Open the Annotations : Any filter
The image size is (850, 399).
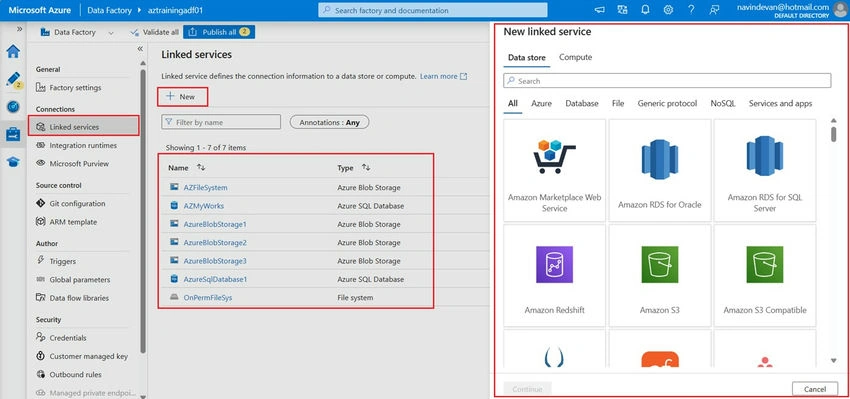330,123
